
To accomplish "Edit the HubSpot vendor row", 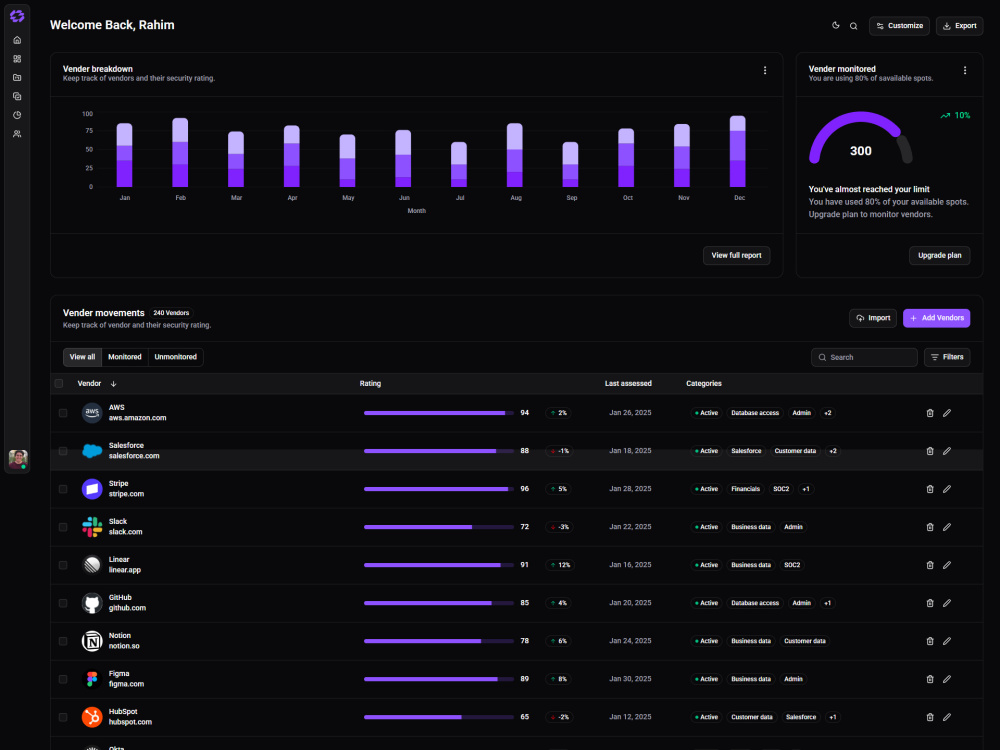I will click(x=947, y=717).
